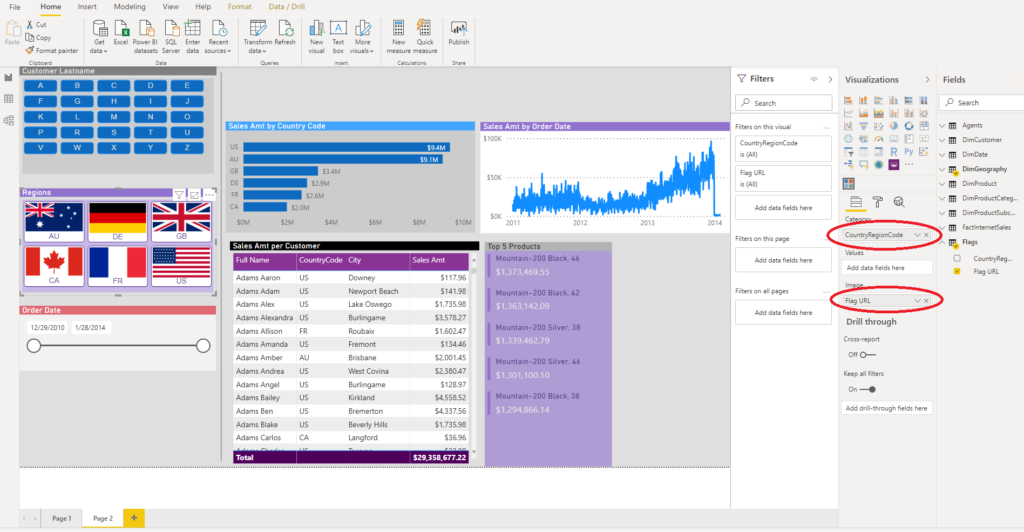Check the CountryReg... field checkbox

click(957, 258)
